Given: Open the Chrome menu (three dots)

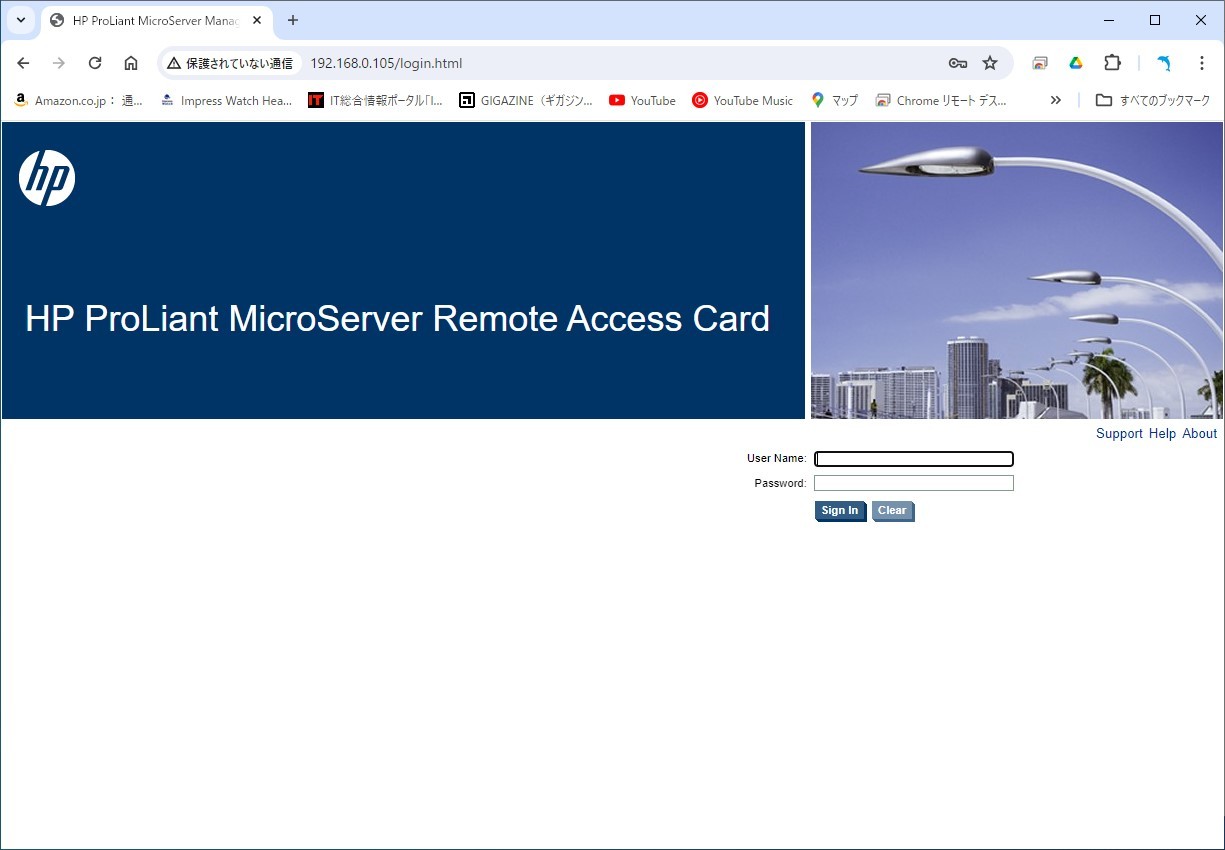Looking at the screenshot, I should 1202,63.
